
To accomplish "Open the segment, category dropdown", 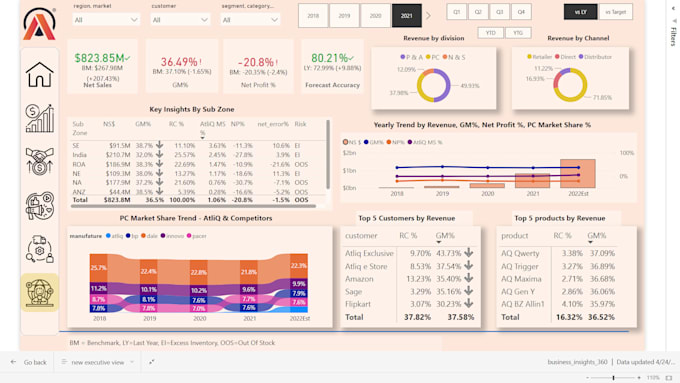I will click(250, 20).
